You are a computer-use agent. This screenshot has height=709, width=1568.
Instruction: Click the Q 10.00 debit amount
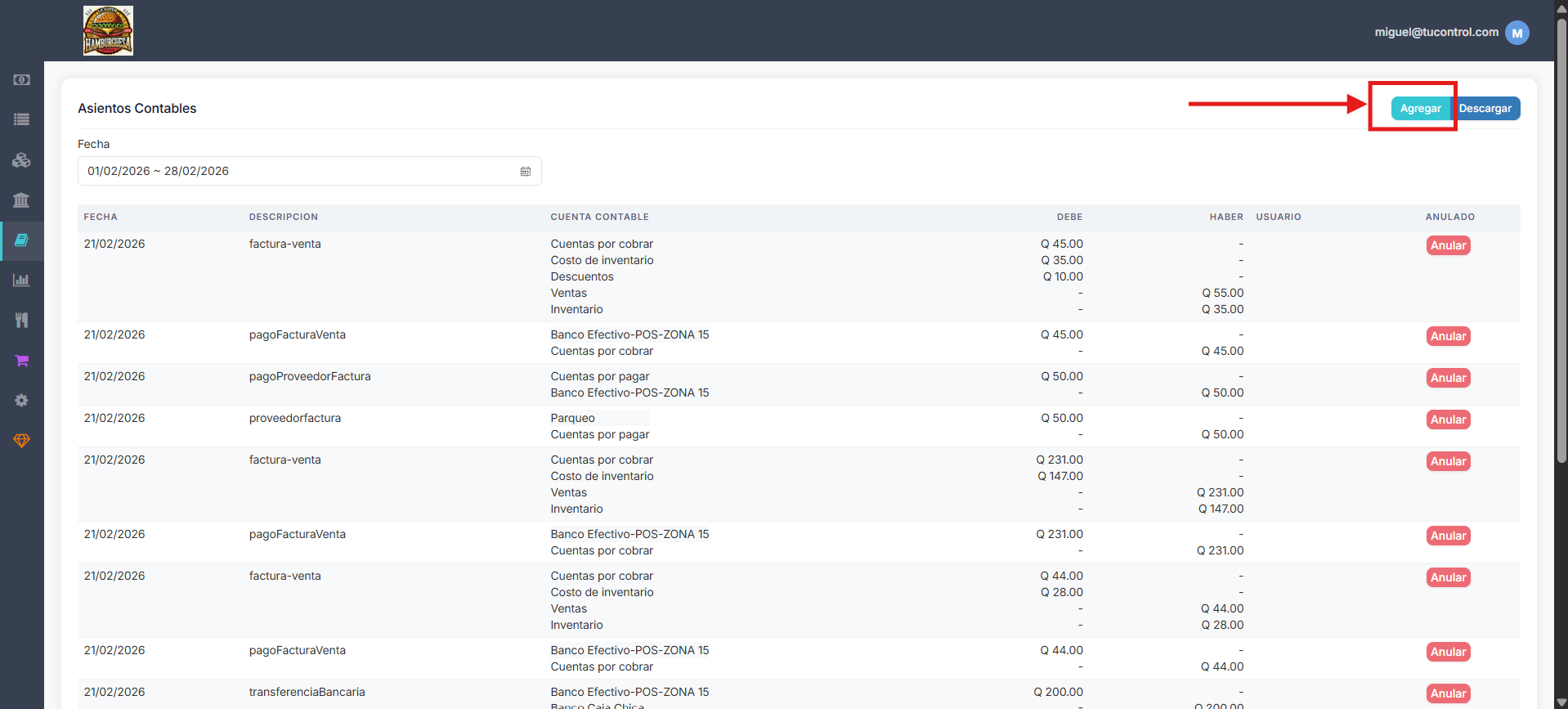click(1063, 276)
